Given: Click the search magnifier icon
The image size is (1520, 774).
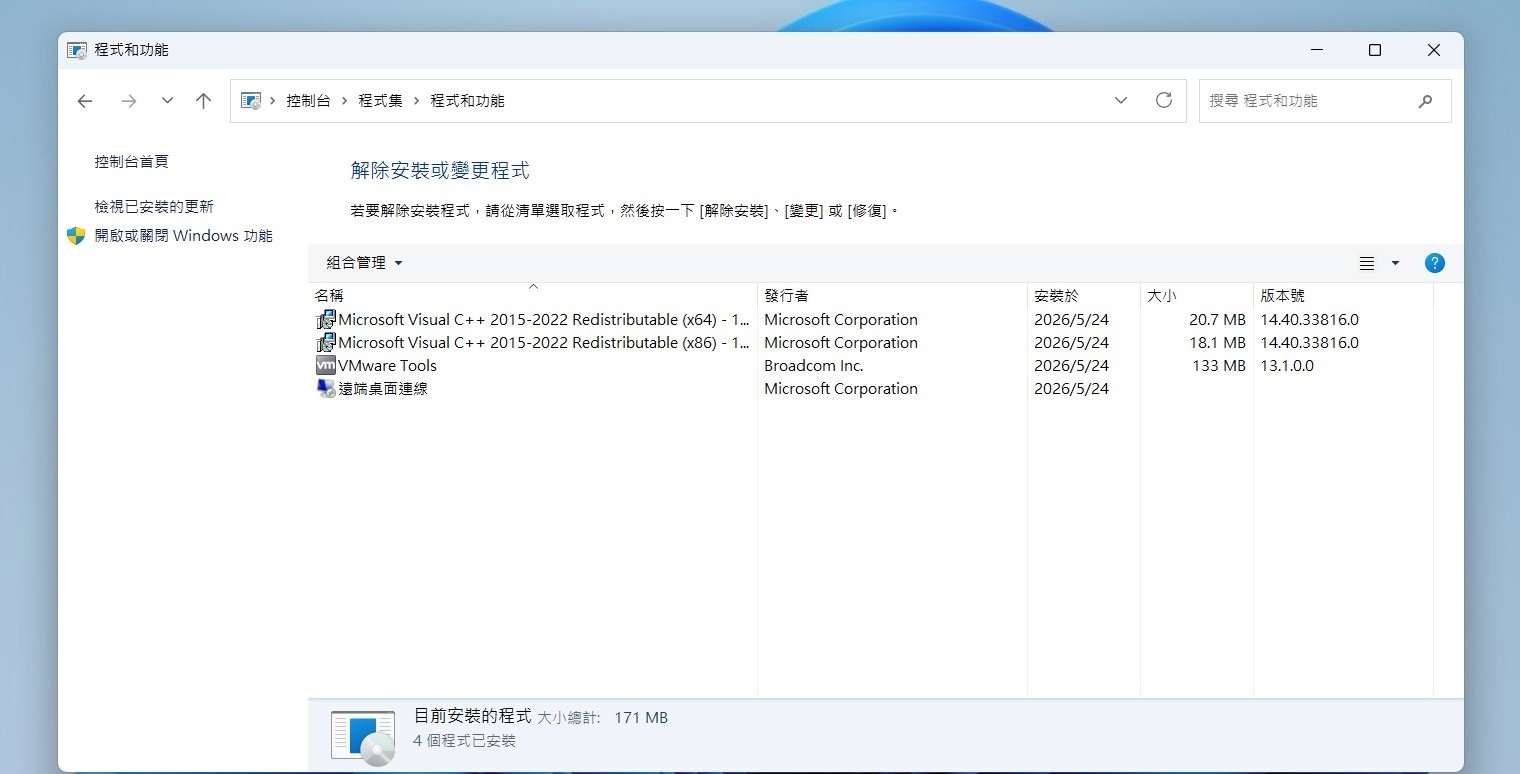Looking at the screenshot, I should (1425, 101).
